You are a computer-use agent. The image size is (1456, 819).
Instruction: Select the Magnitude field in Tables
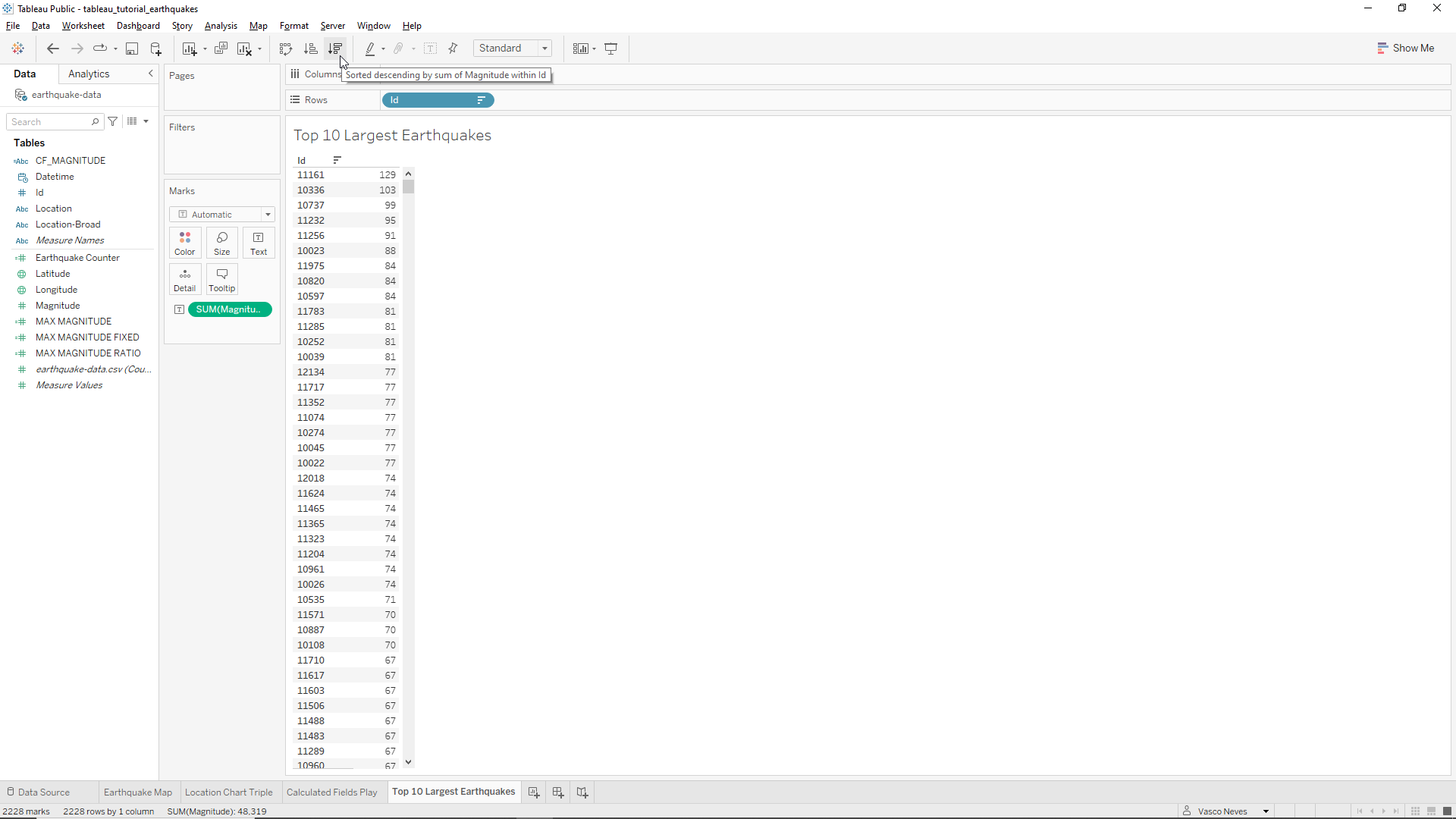pos(58,306)
